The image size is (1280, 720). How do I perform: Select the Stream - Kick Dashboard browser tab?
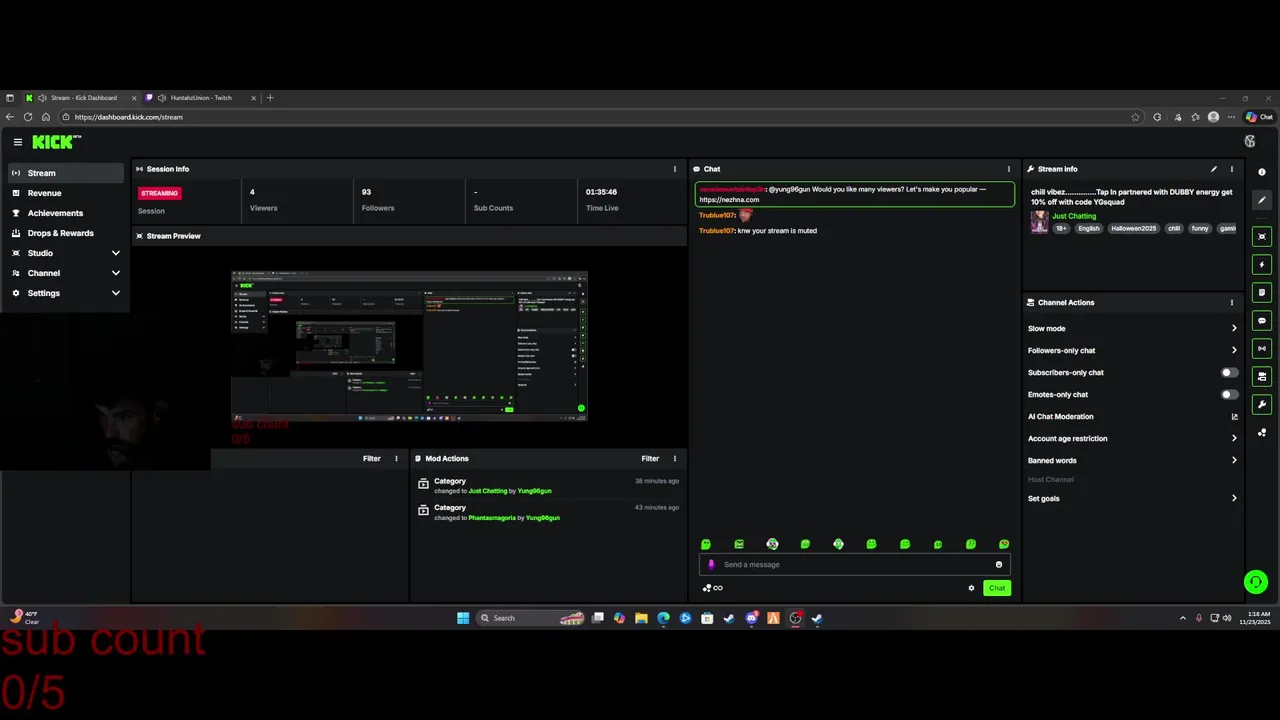[80, 98]
